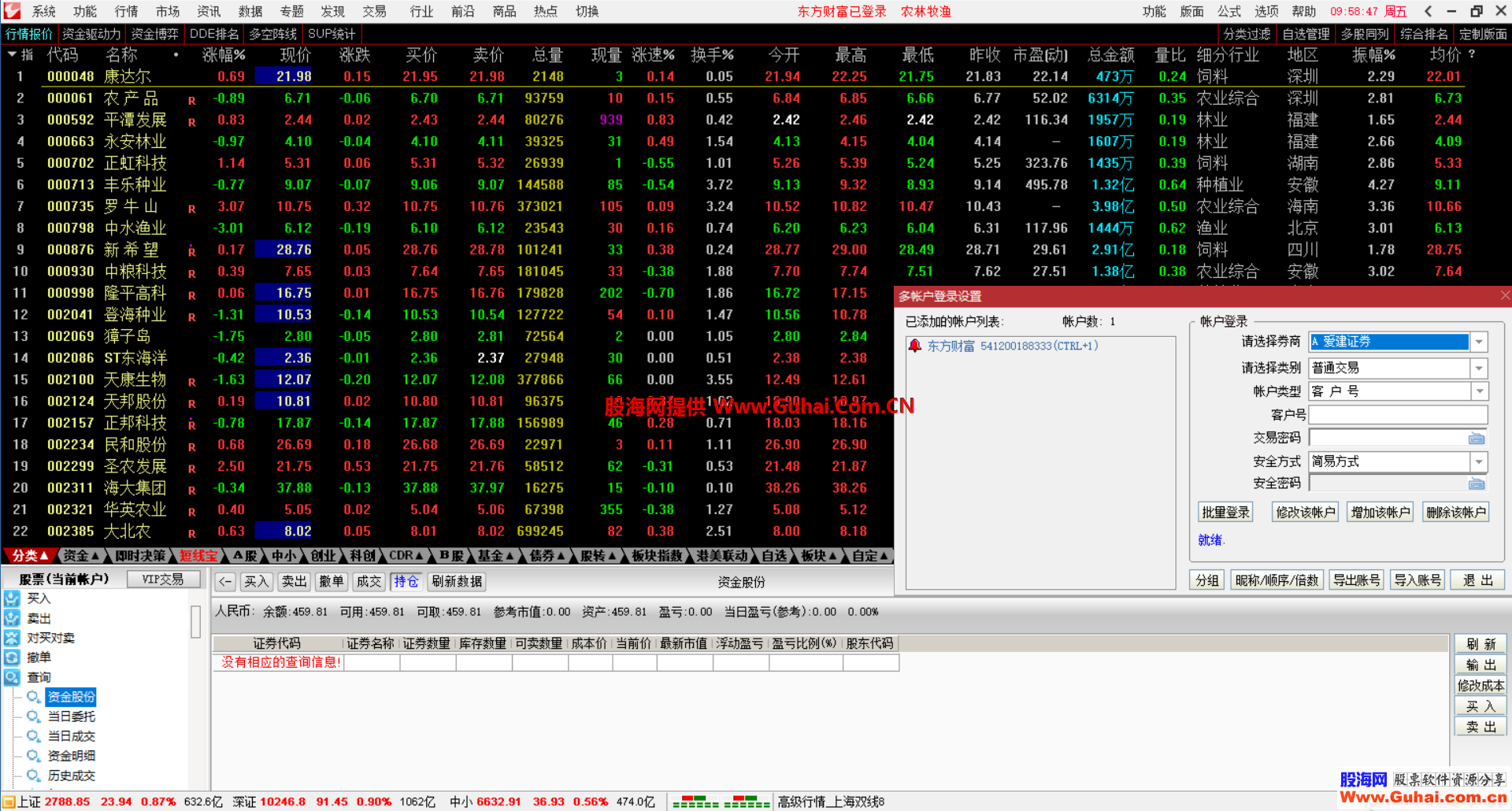This screenshot has height=811, width=1512.
Task: Click the 卖出 icon in the stock trading tree
Action: coord(12,618)
